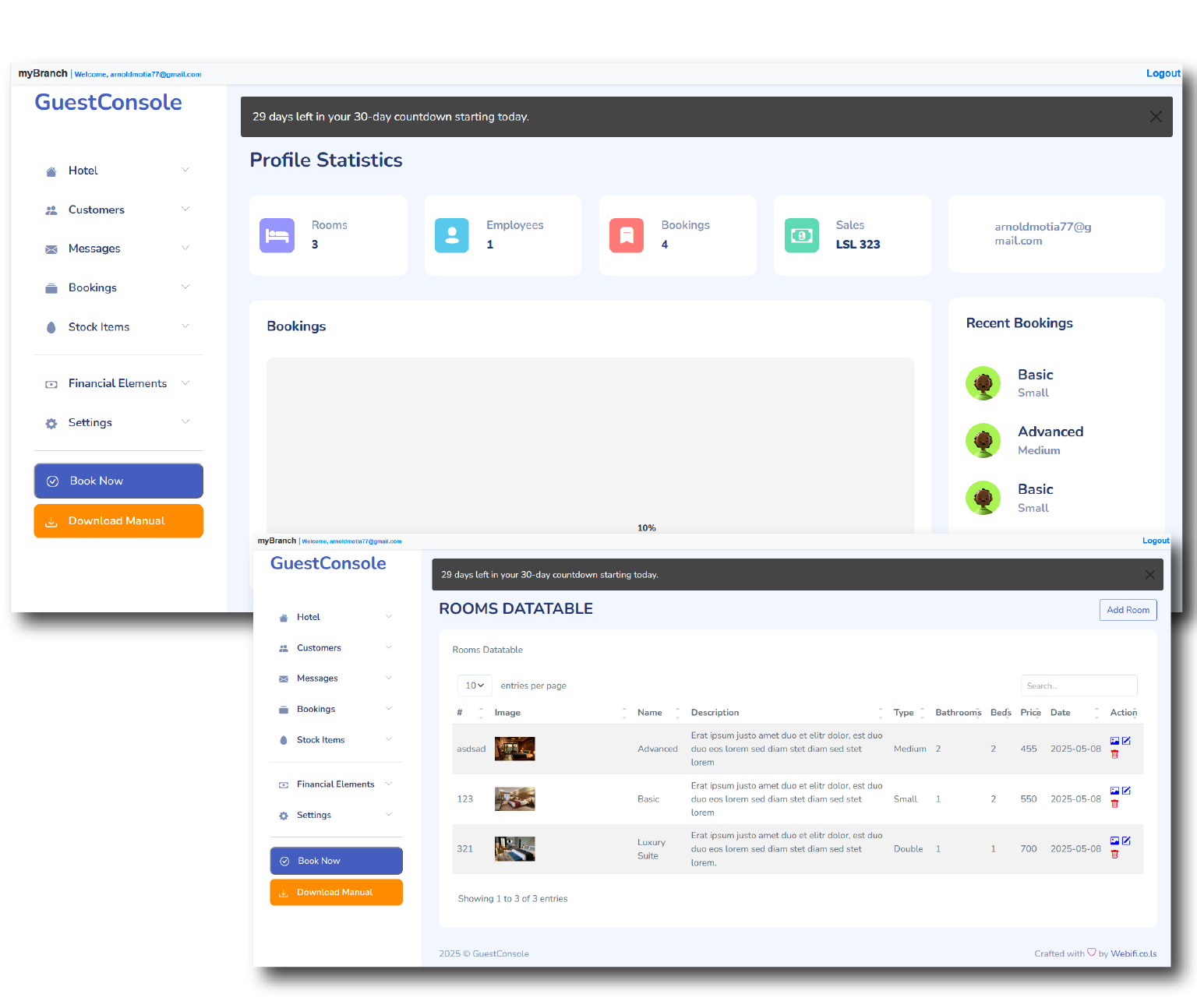Expand Hotel chevron in the Profile Statistics sidebar

click(x=185, y=171)
